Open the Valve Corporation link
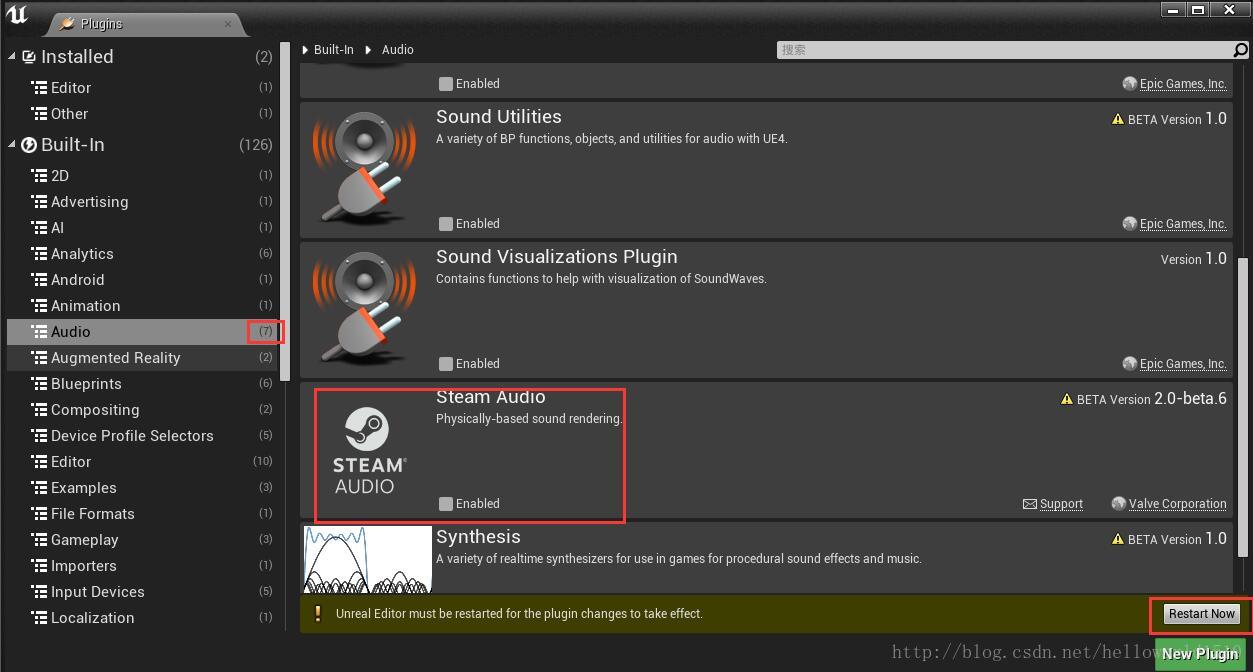This screenshot has width=1253, height=672. tap(1177, 504)
